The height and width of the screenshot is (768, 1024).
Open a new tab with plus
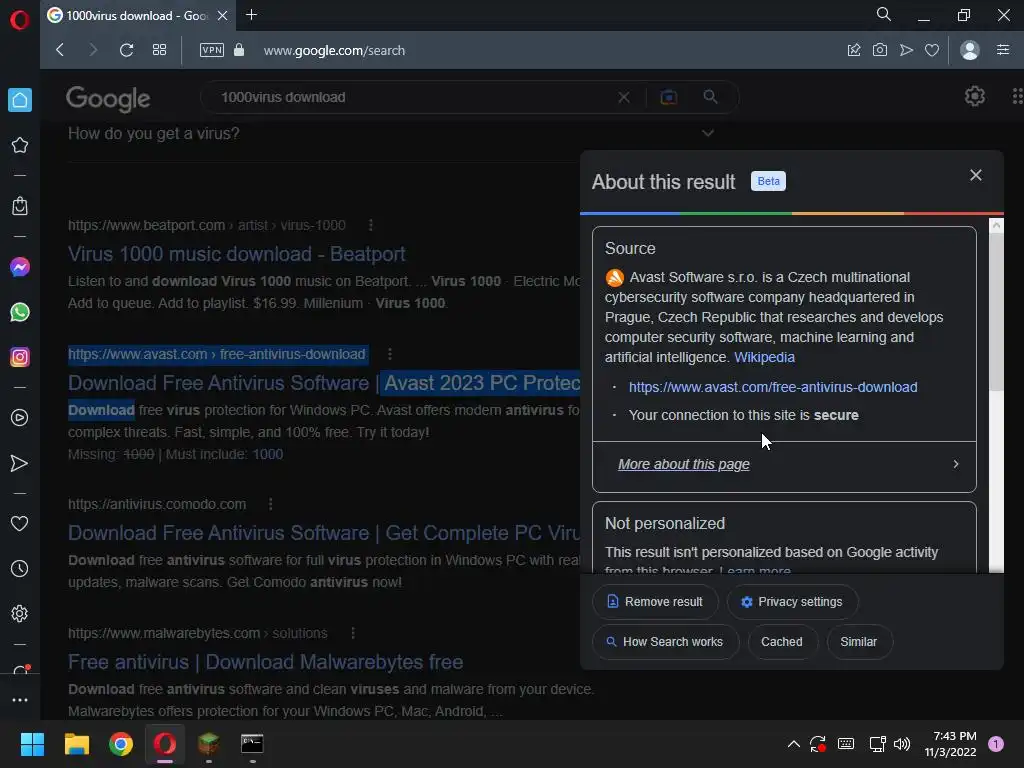point(251,14)
